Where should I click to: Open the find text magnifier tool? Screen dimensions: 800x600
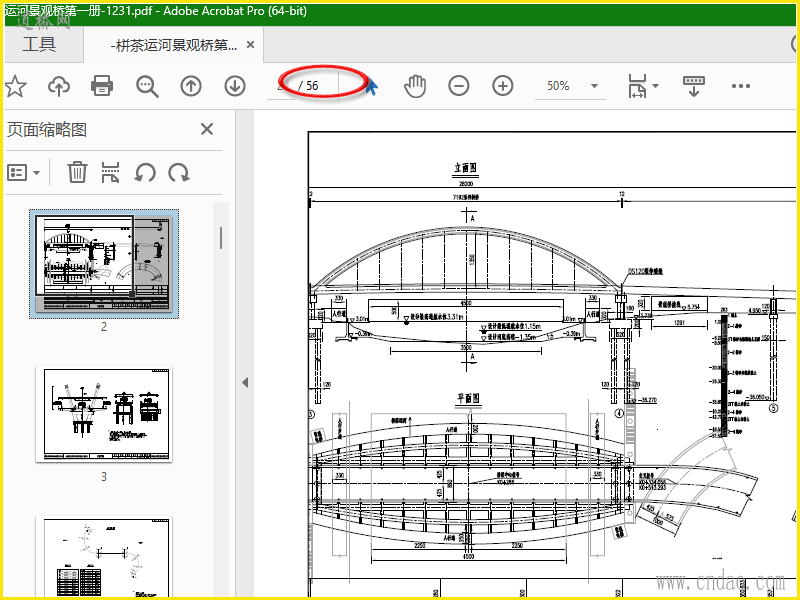click(147, 86)
